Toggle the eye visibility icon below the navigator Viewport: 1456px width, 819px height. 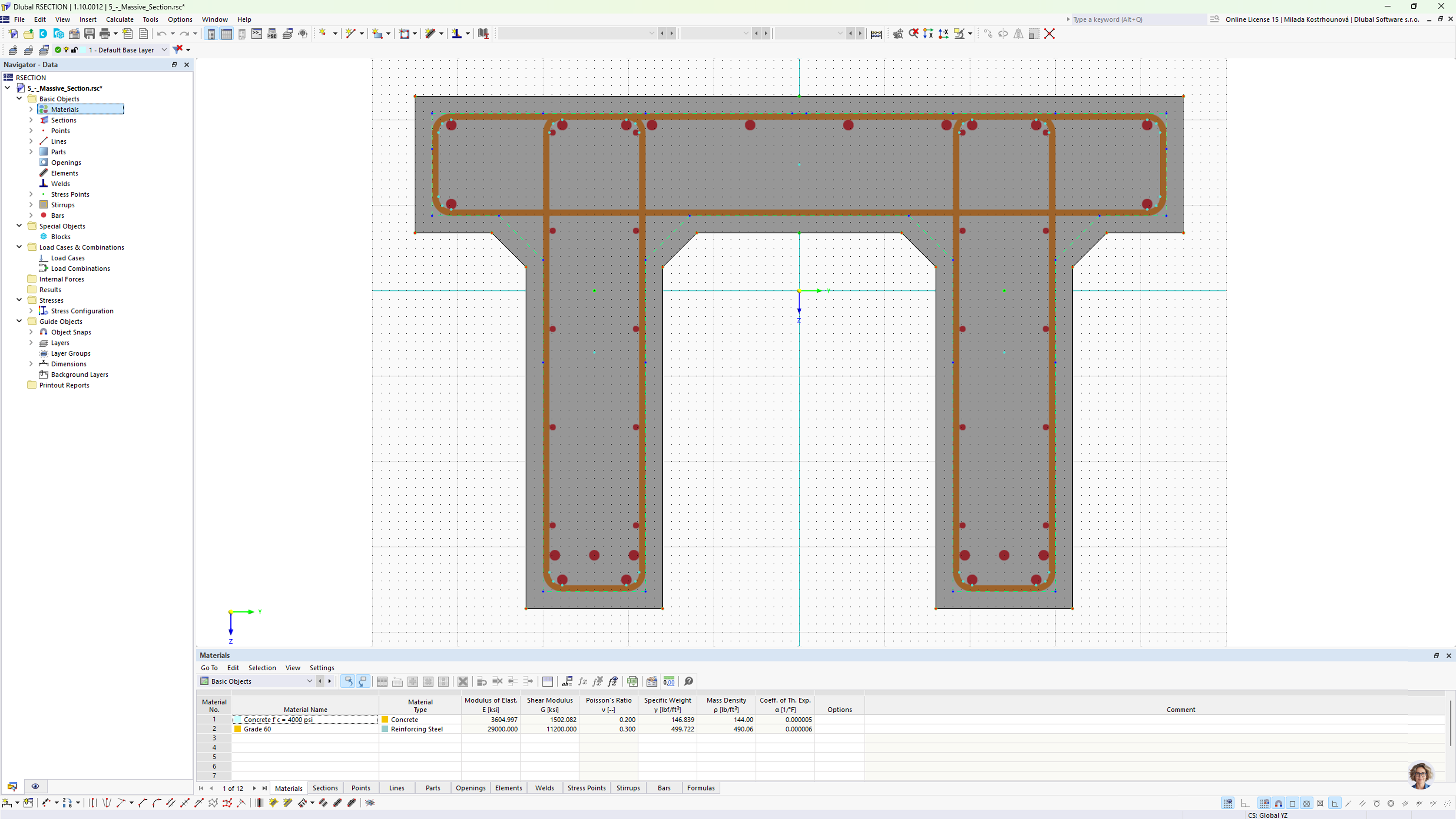tap(35, 786)
